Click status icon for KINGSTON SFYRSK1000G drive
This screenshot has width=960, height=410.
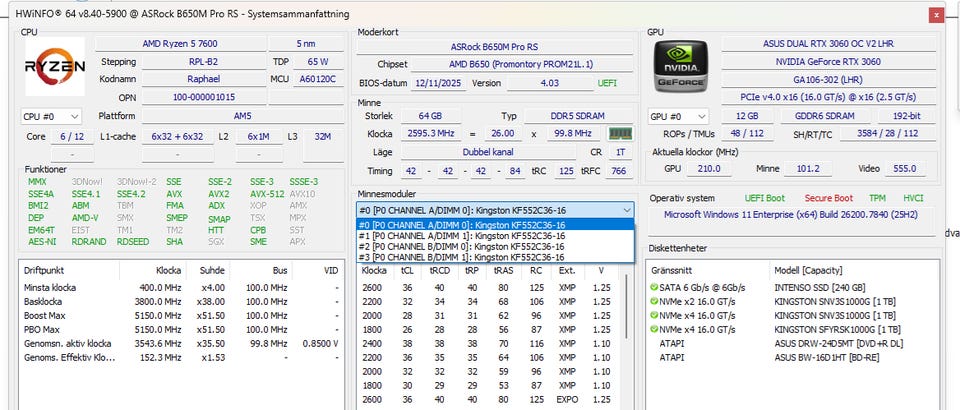(x=655, y=328)
